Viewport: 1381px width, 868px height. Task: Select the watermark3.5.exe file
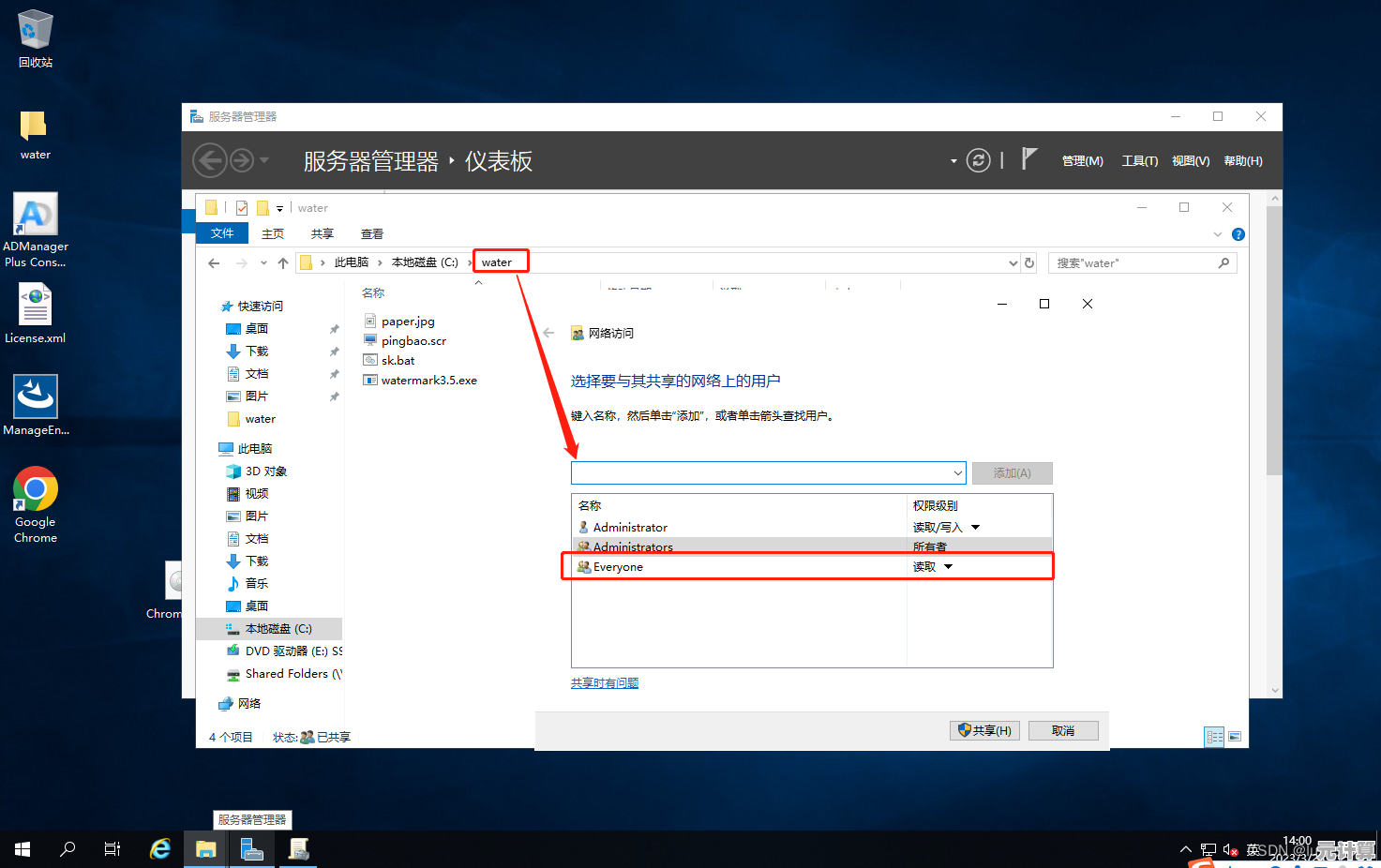click(x=428, y=381)
